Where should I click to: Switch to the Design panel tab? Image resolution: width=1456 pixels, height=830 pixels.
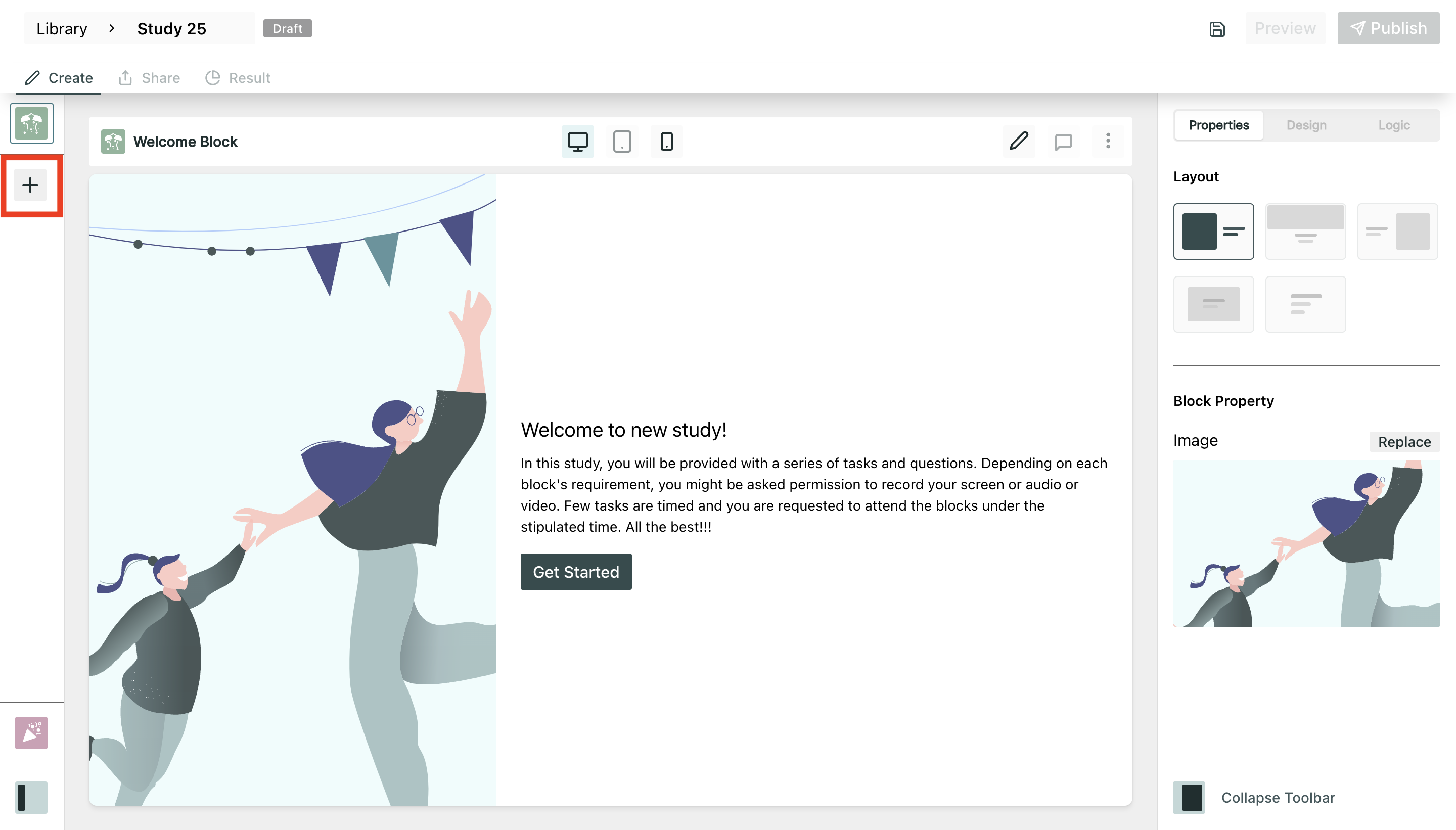pyautogui.click(x=1306, y=125)
